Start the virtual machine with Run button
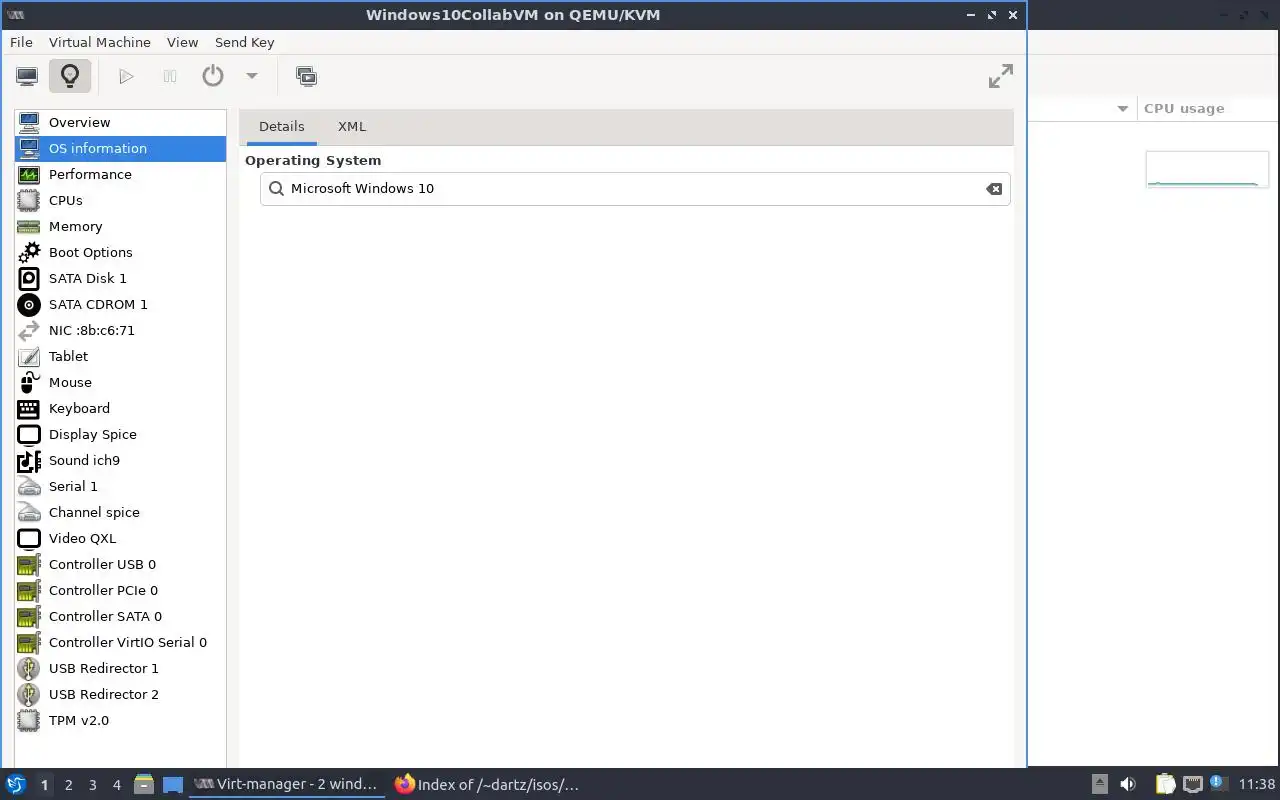Image resolution: width=1280 pixels, height=800 pixels. coord(126,76)
